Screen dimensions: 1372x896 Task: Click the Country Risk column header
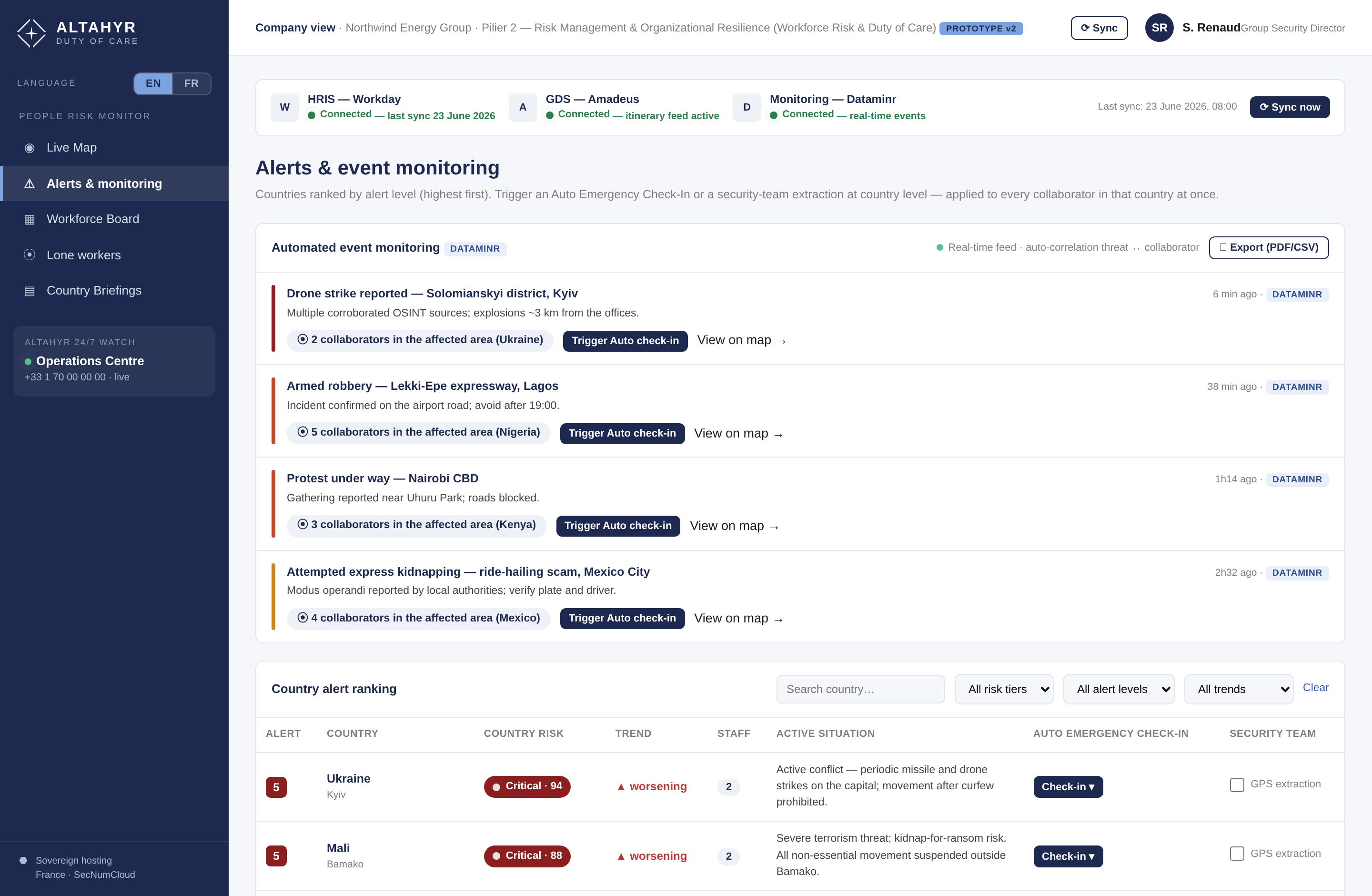click(524, 733)
